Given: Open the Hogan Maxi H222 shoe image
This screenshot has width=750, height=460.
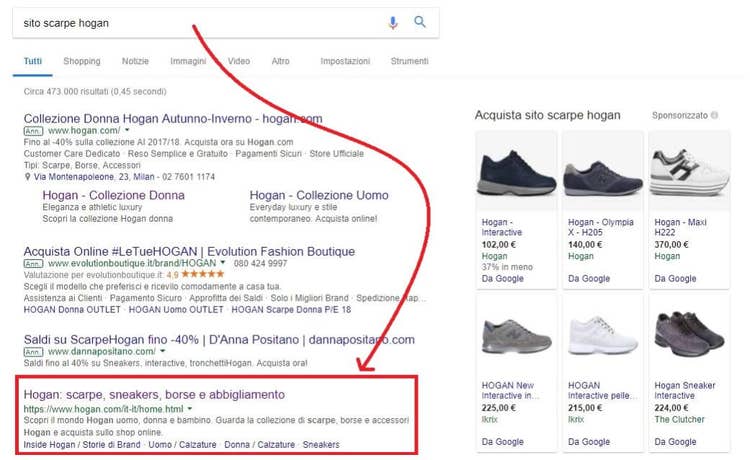Looking at the screenshot, I should 689,173.
